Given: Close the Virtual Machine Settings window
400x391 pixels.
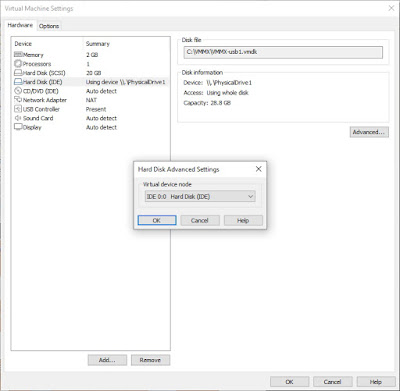Looking at the screenshot, I should pos(391,8).
